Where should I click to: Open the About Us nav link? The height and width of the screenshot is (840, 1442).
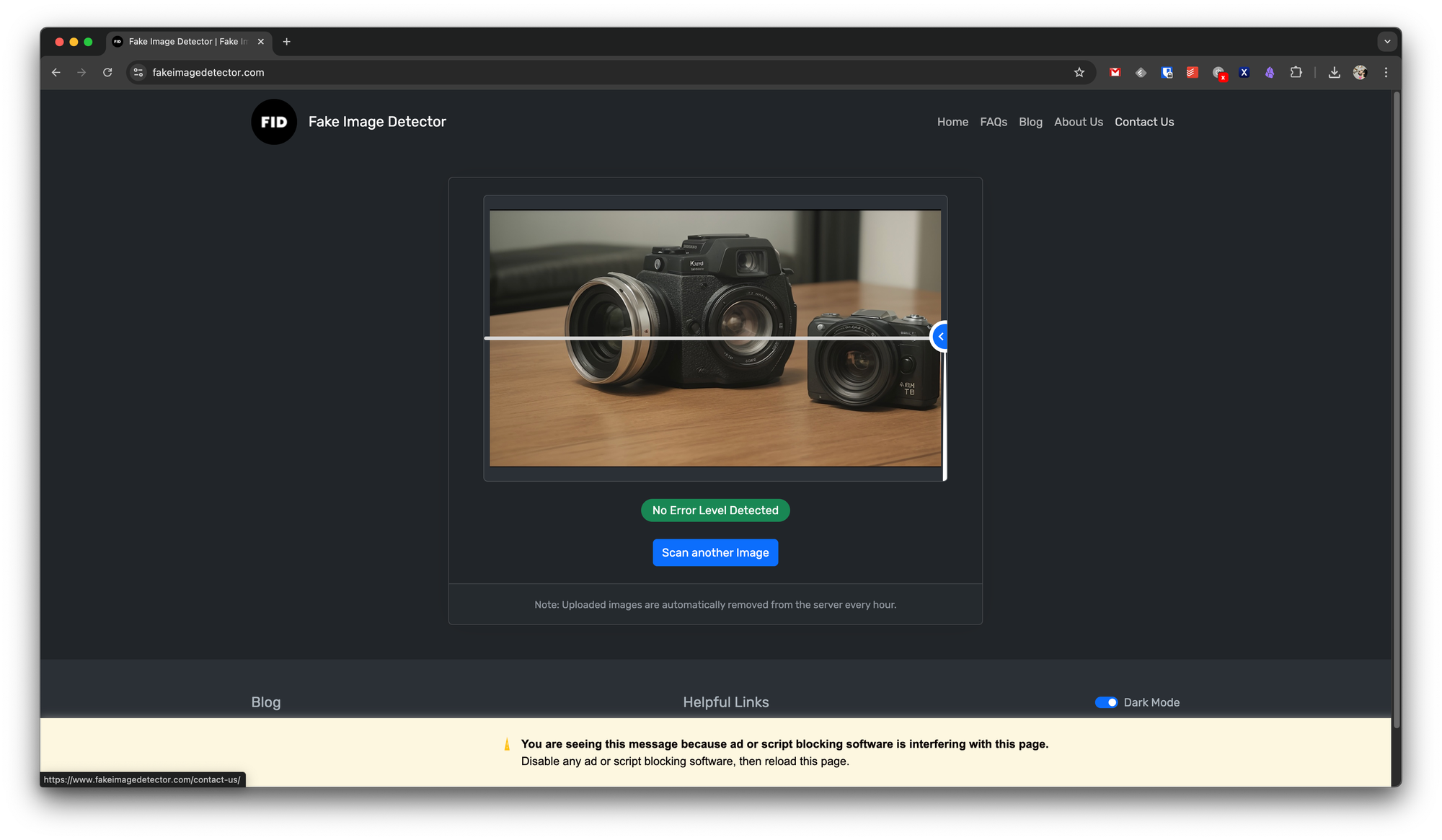pos(1078,122)
